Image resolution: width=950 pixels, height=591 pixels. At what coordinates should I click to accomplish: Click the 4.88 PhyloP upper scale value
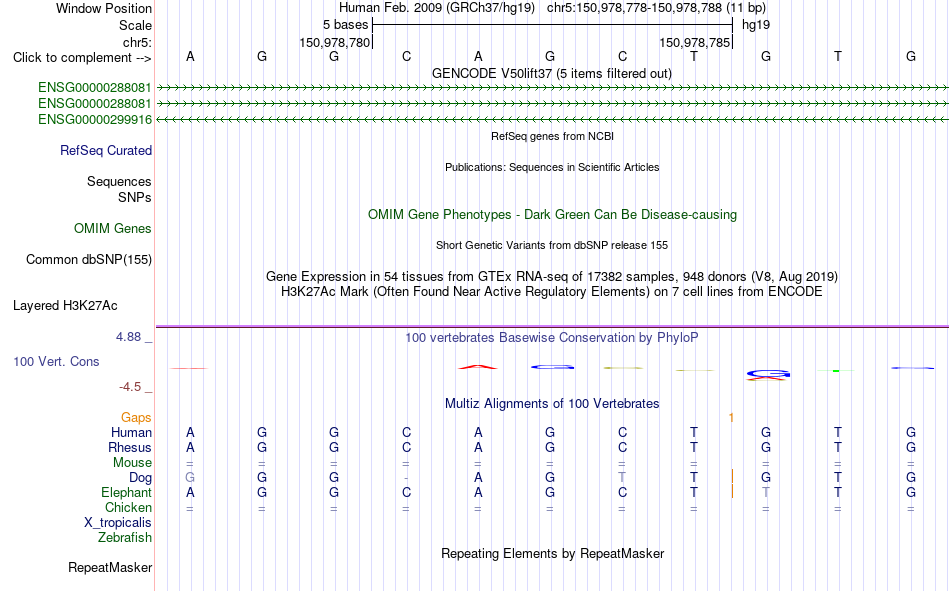pos(128,337)
